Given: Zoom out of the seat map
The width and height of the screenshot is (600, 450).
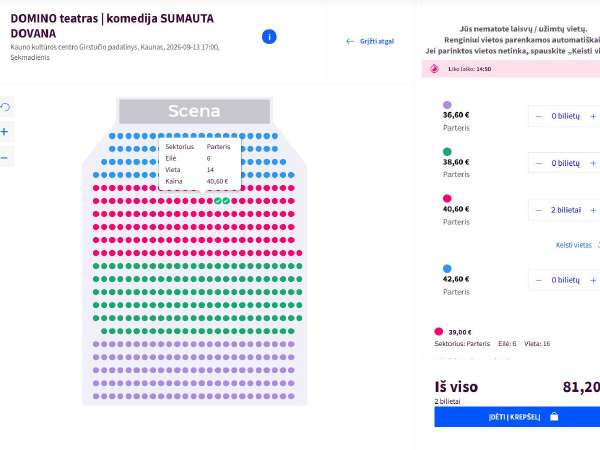Looking at the screenshot, I should pyautogui.click(x=4, y=158).
